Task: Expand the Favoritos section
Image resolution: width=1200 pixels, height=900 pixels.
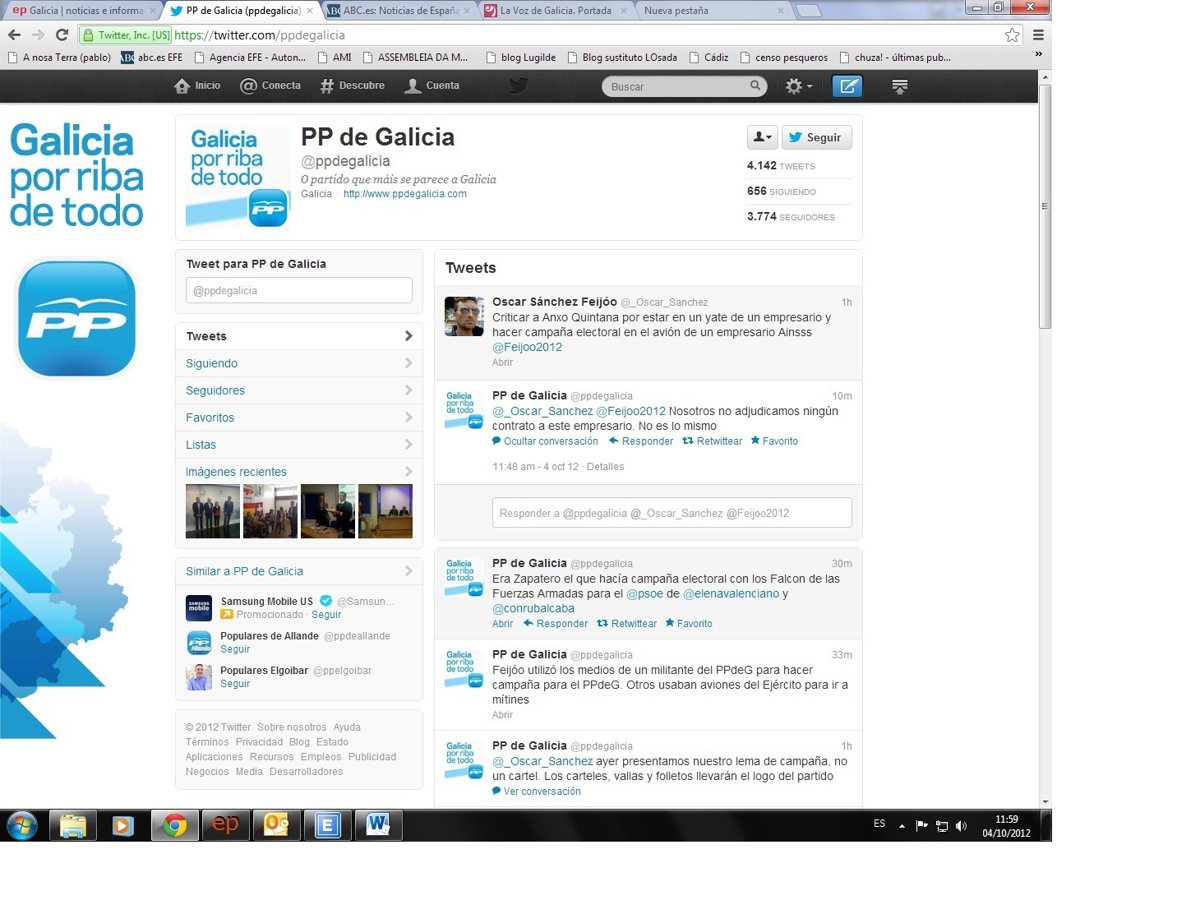Action: [298, 418]
